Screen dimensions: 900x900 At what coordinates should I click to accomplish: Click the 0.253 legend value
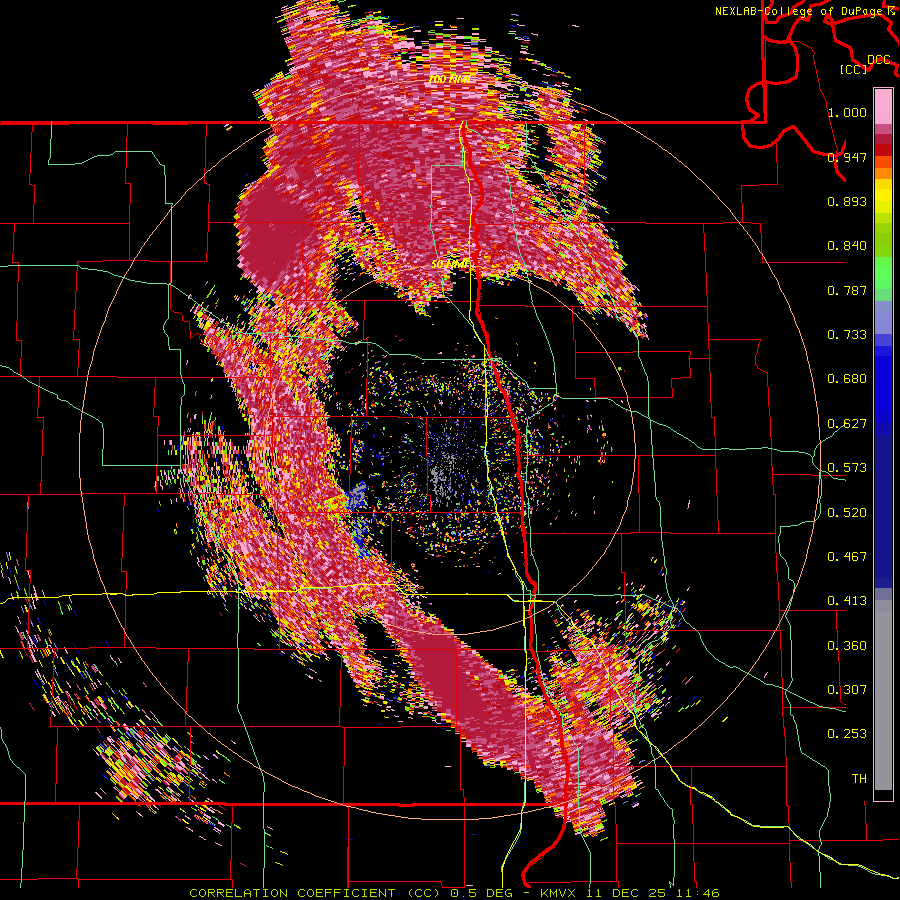click(847, 734)
